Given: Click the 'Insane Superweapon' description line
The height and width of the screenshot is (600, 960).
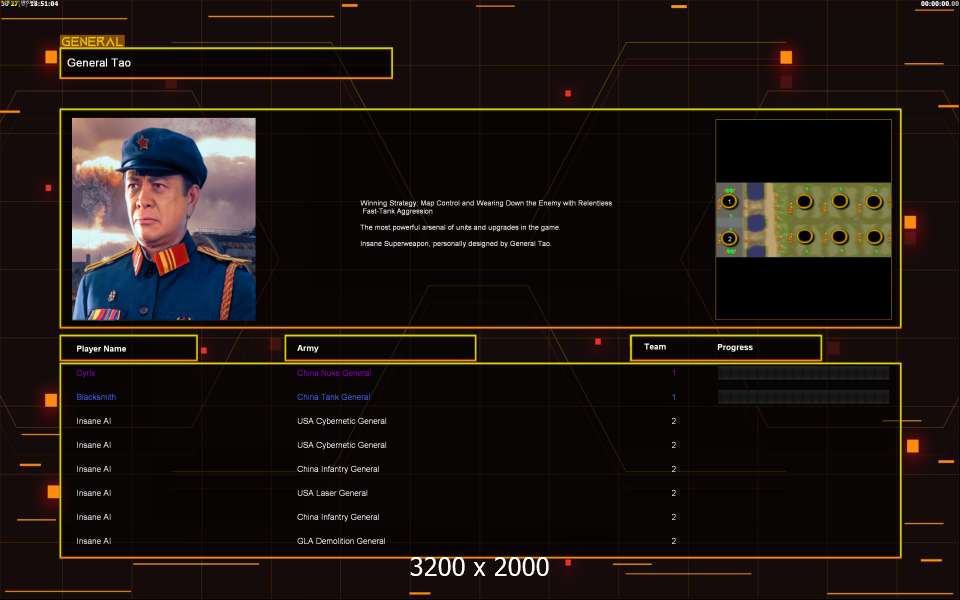Looking at the screenshot, I should (x=456, y=243).
